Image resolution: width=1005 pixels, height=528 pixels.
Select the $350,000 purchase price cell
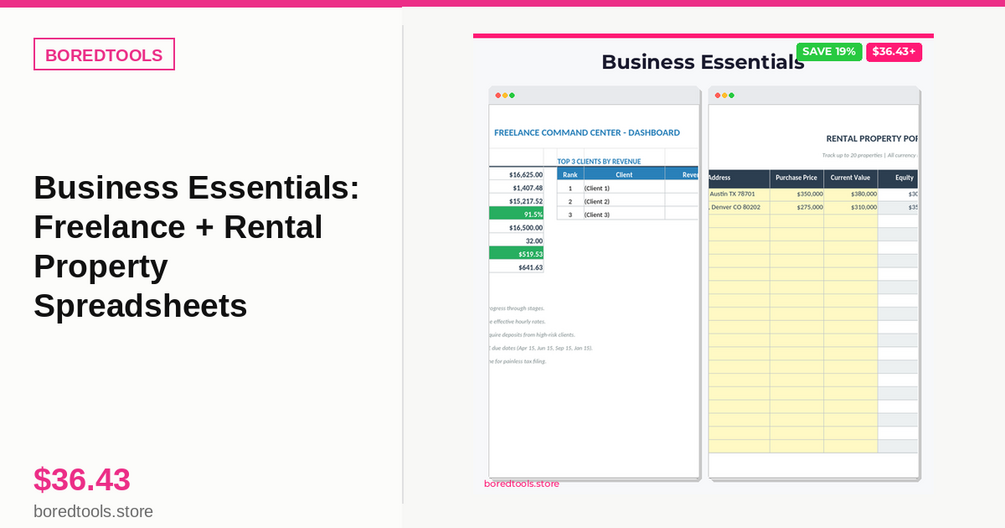pyautogui.click(x=797, y=194)
